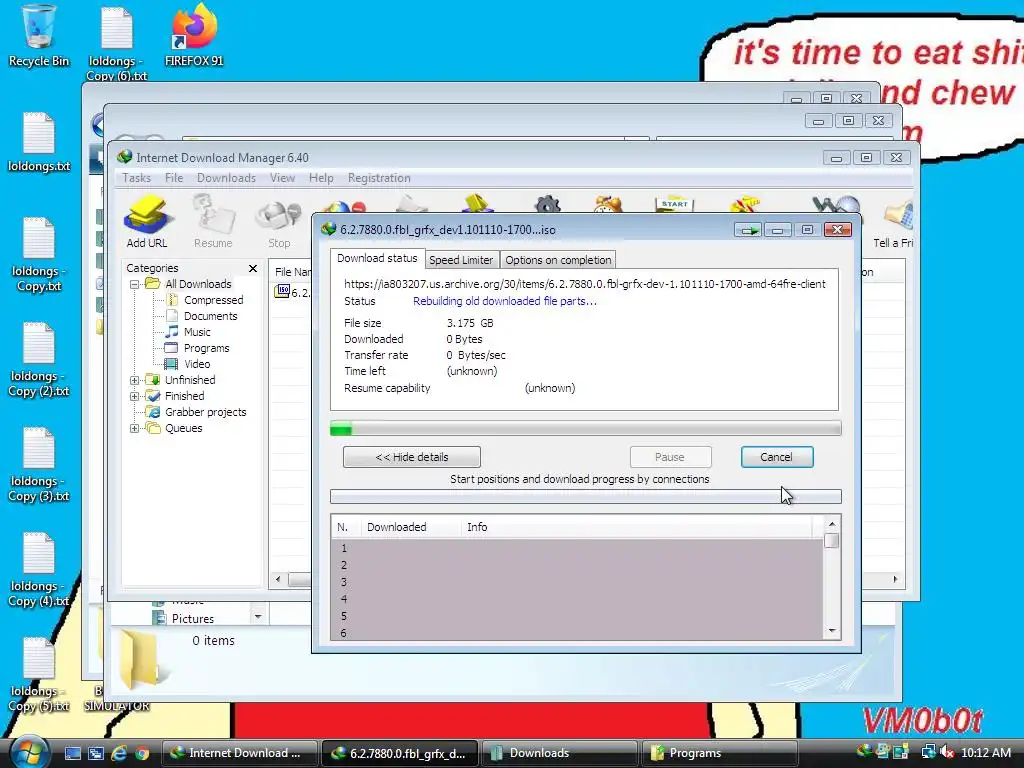Cancel the current download
1024x768 pixels.
pos(776,457)
